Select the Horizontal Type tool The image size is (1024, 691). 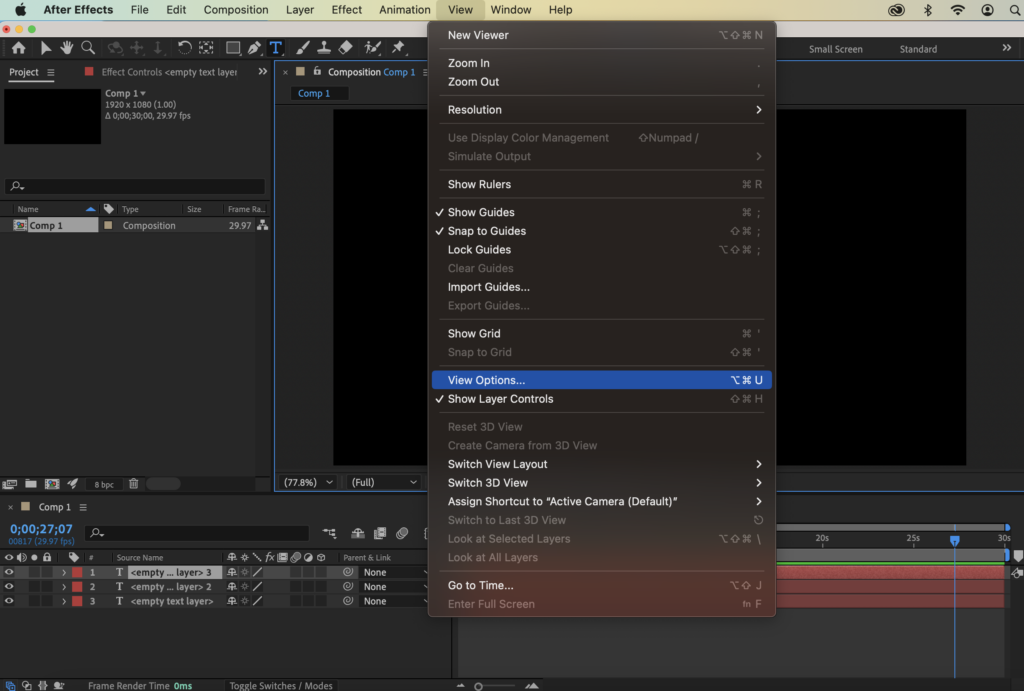pyautogui.click(x=276, y=48)
